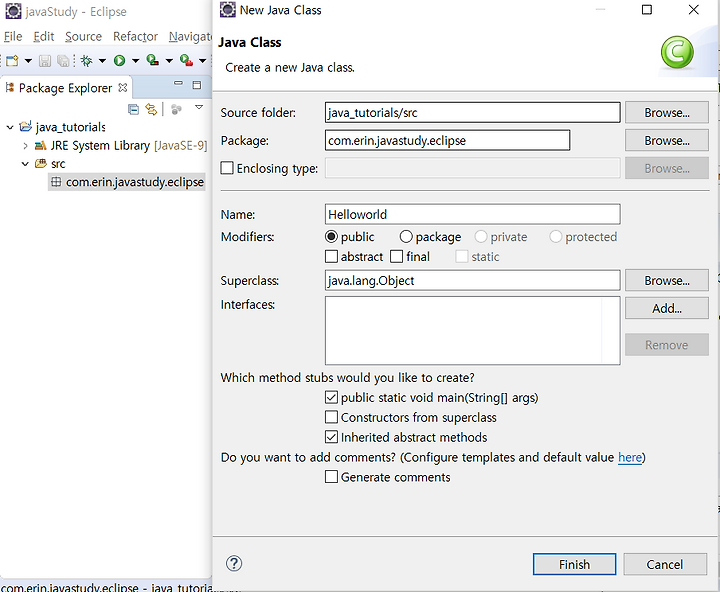Click the JRE System Library books icon

pos(40,146)
